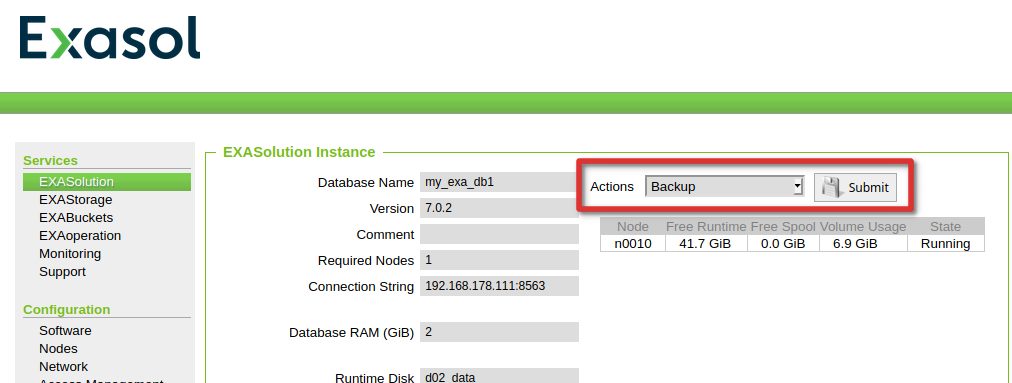The image size is (1012, 383).
Task: Click the floppy disk icon on Submit
Action: [x=831, y=187]
